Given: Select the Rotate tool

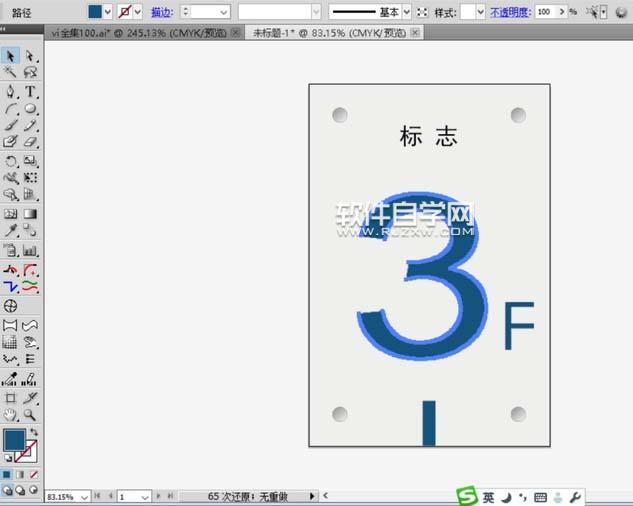Looking at the screenshot, I should (x=10, y=161).
